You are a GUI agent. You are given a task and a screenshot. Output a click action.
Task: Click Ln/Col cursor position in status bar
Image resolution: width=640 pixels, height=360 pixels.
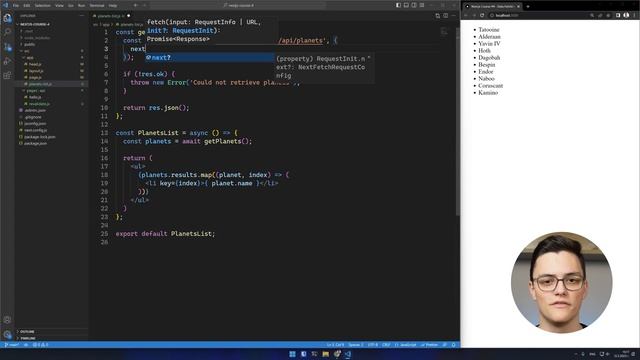tap(335, 345)
